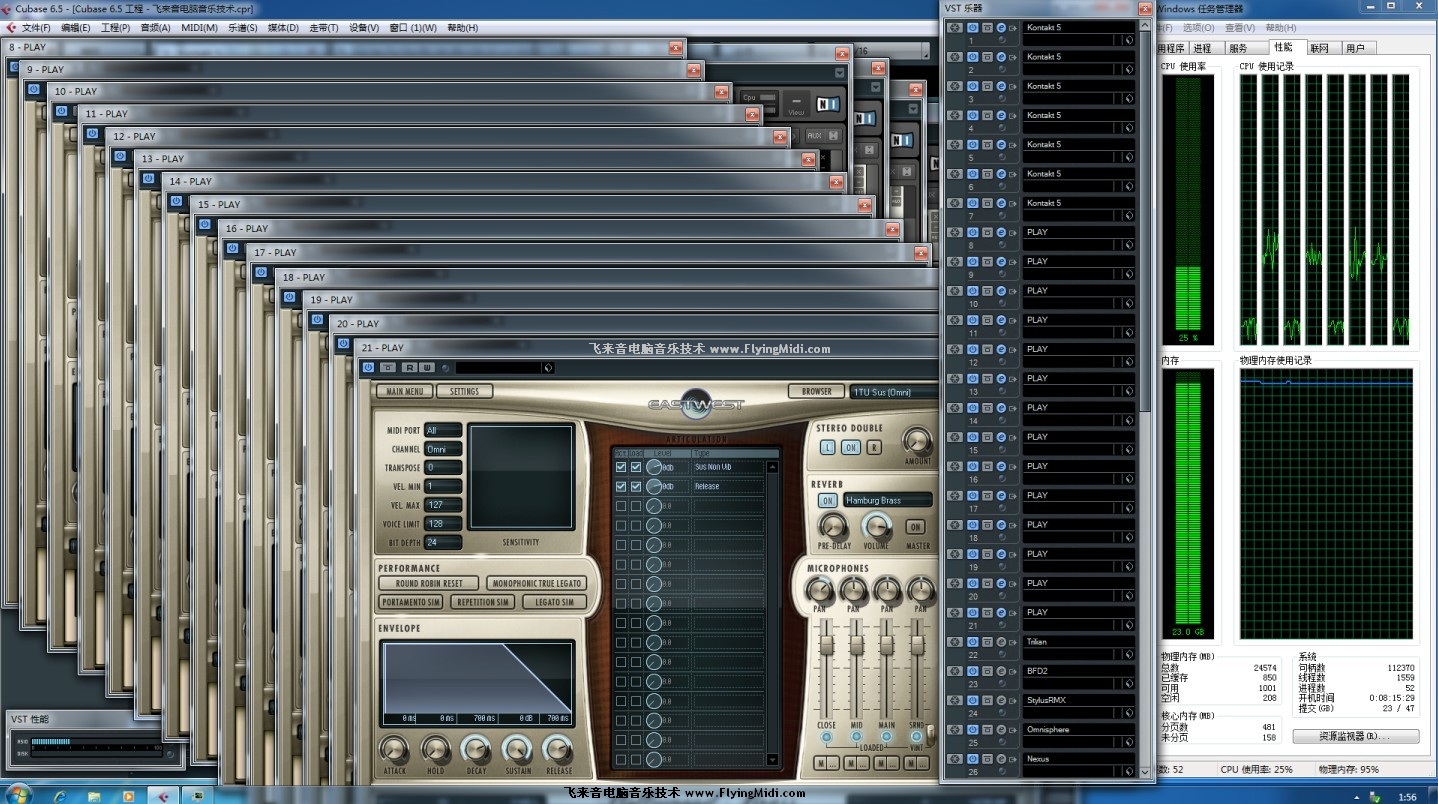This screenshot has height=804, width=1438.
Task: Select the Stereo Double R button
Action: (x=874, y=447)
